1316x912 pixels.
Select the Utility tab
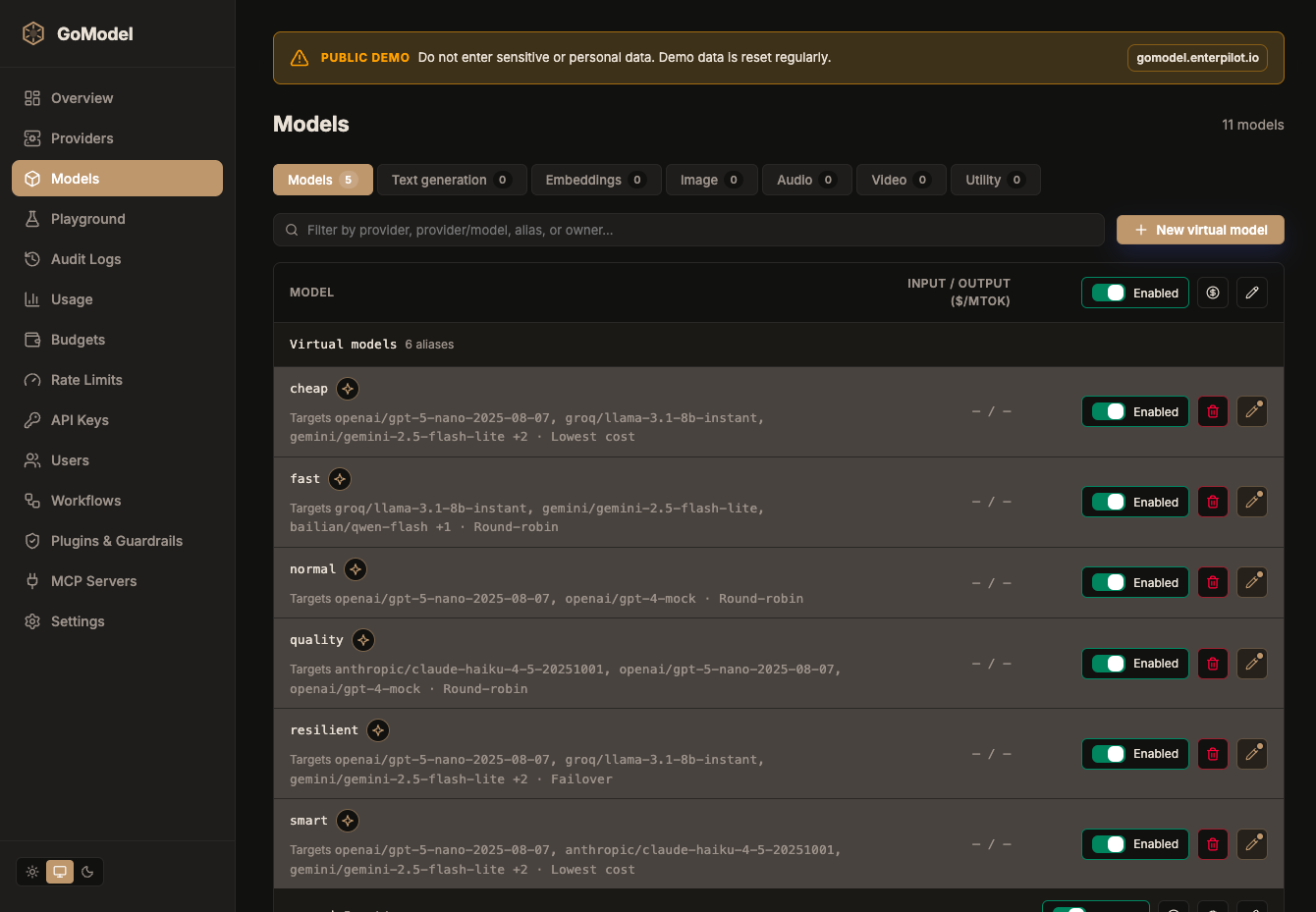(996, 180)
